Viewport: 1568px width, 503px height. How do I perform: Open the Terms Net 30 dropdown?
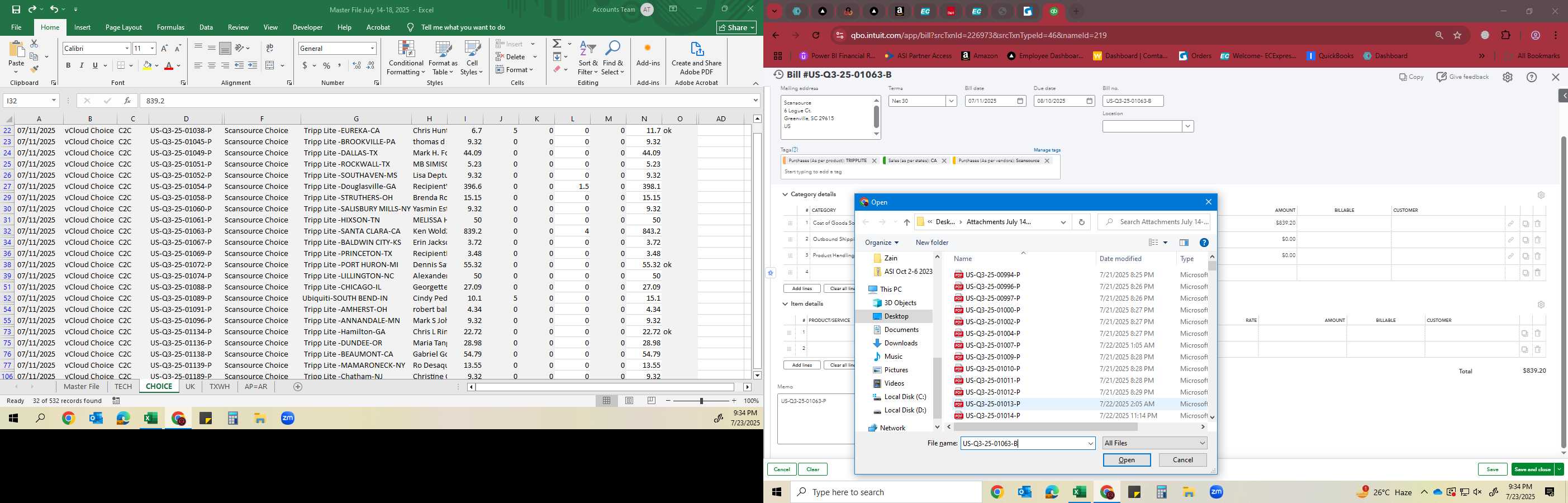pyautogui.click(x=951, y=101)
